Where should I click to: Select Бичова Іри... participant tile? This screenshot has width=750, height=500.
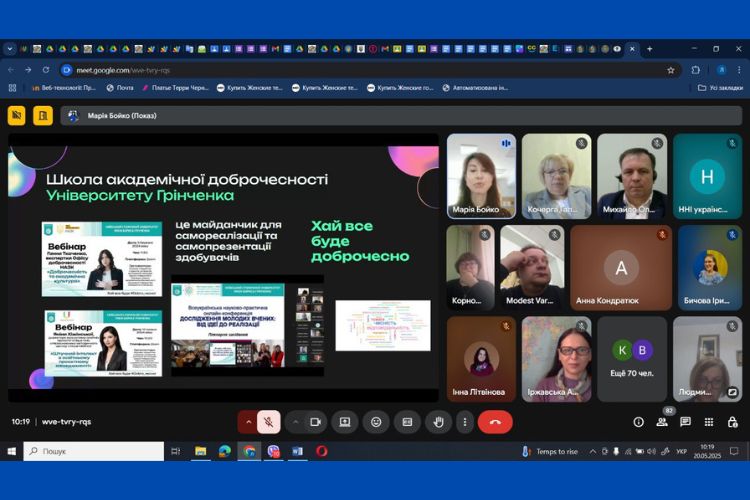pyautogui.click(x=710, y=267)
